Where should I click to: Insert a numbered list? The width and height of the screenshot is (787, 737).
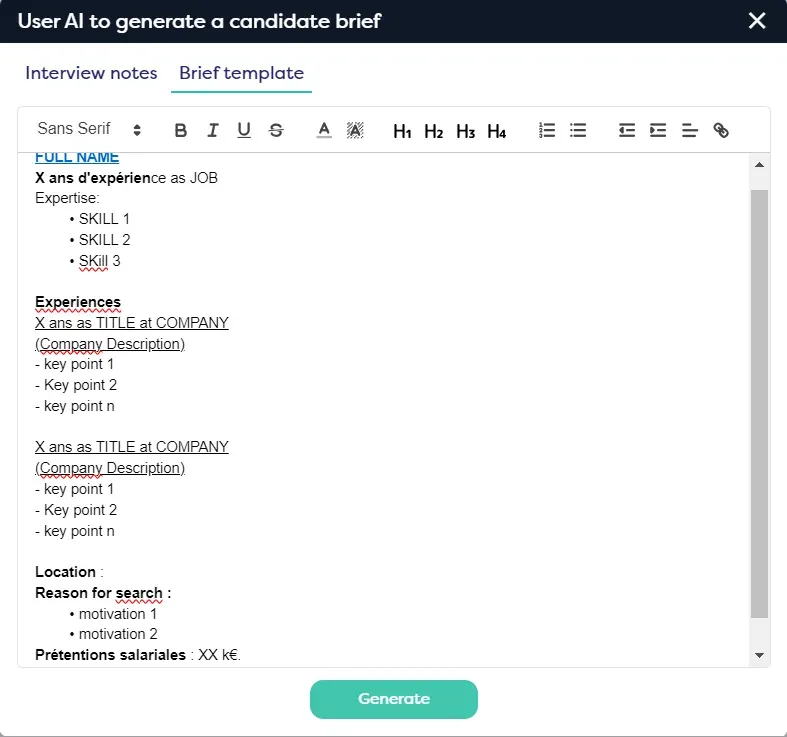(546, 130)
